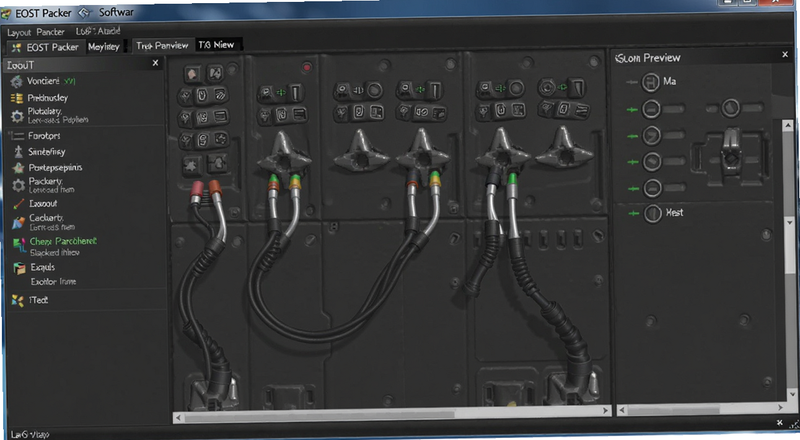Switch to the Tre Panview tab
The image size is (800, 440).
[162, 45]
